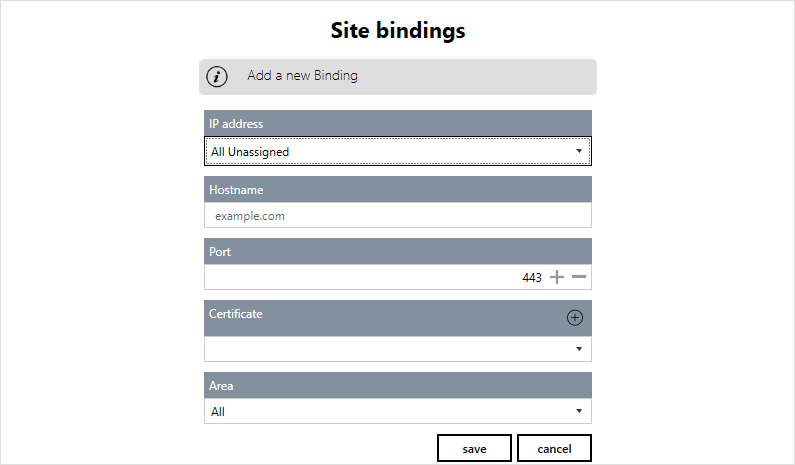Click the IP address section header
Image resolution: width=795 pixels, height=465 pixels.
tap(236, 124)
